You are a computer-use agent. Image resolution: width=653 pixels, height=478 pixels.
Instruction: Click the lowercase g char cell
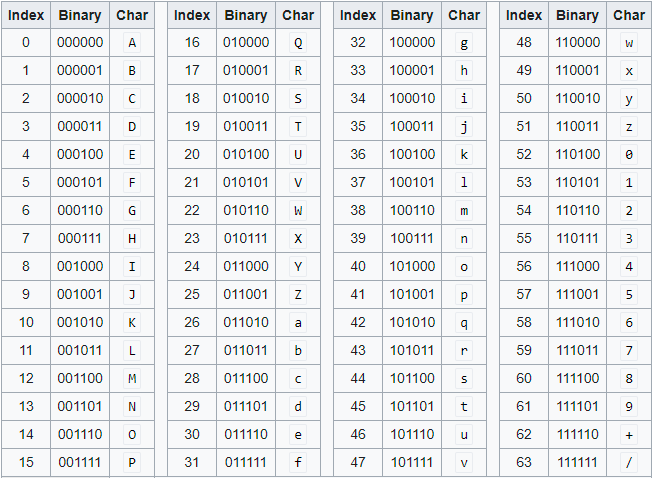[464, 42]
